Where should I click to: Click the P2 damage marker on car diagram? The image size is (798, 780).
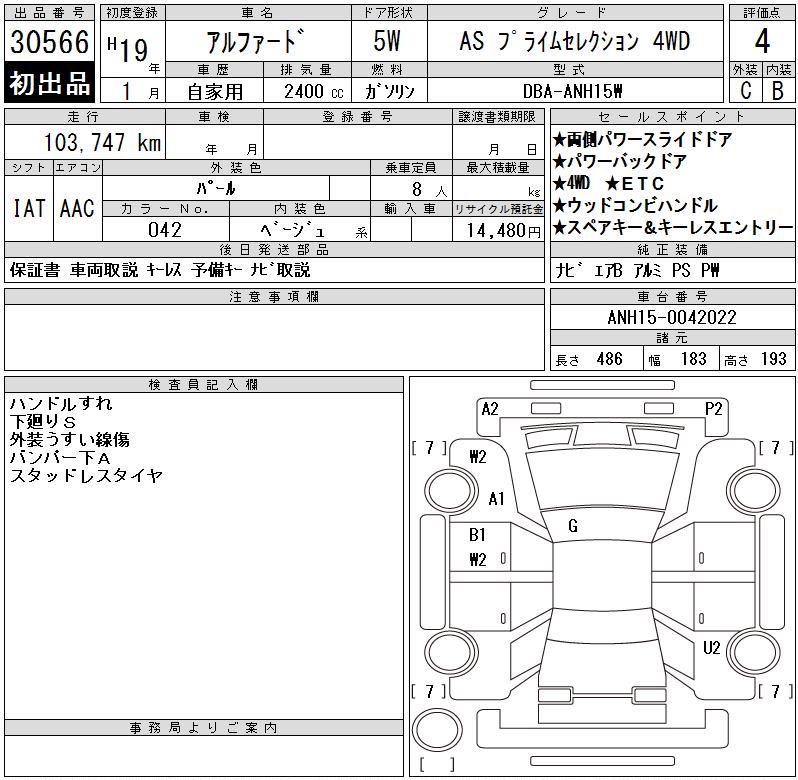click(x=713, y=408)
